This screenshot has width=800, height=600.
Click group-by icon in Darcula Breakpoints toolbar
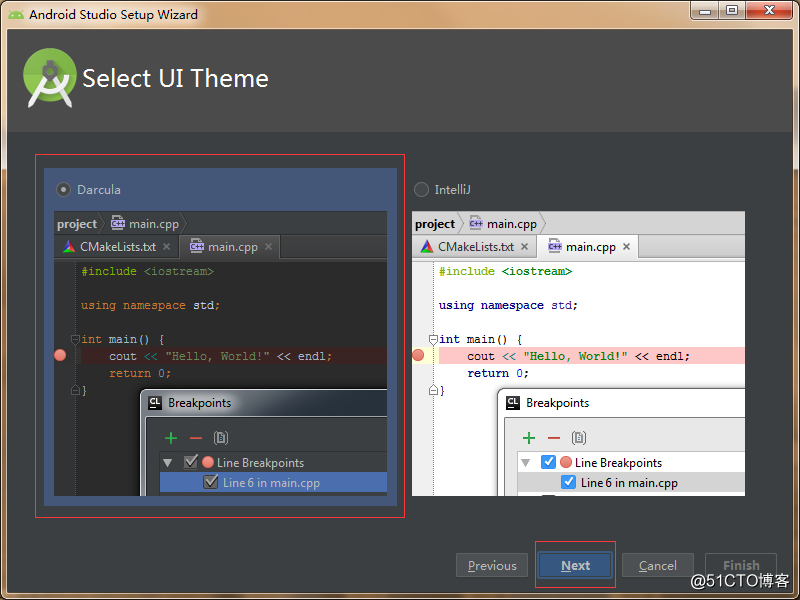pos(221,438)
